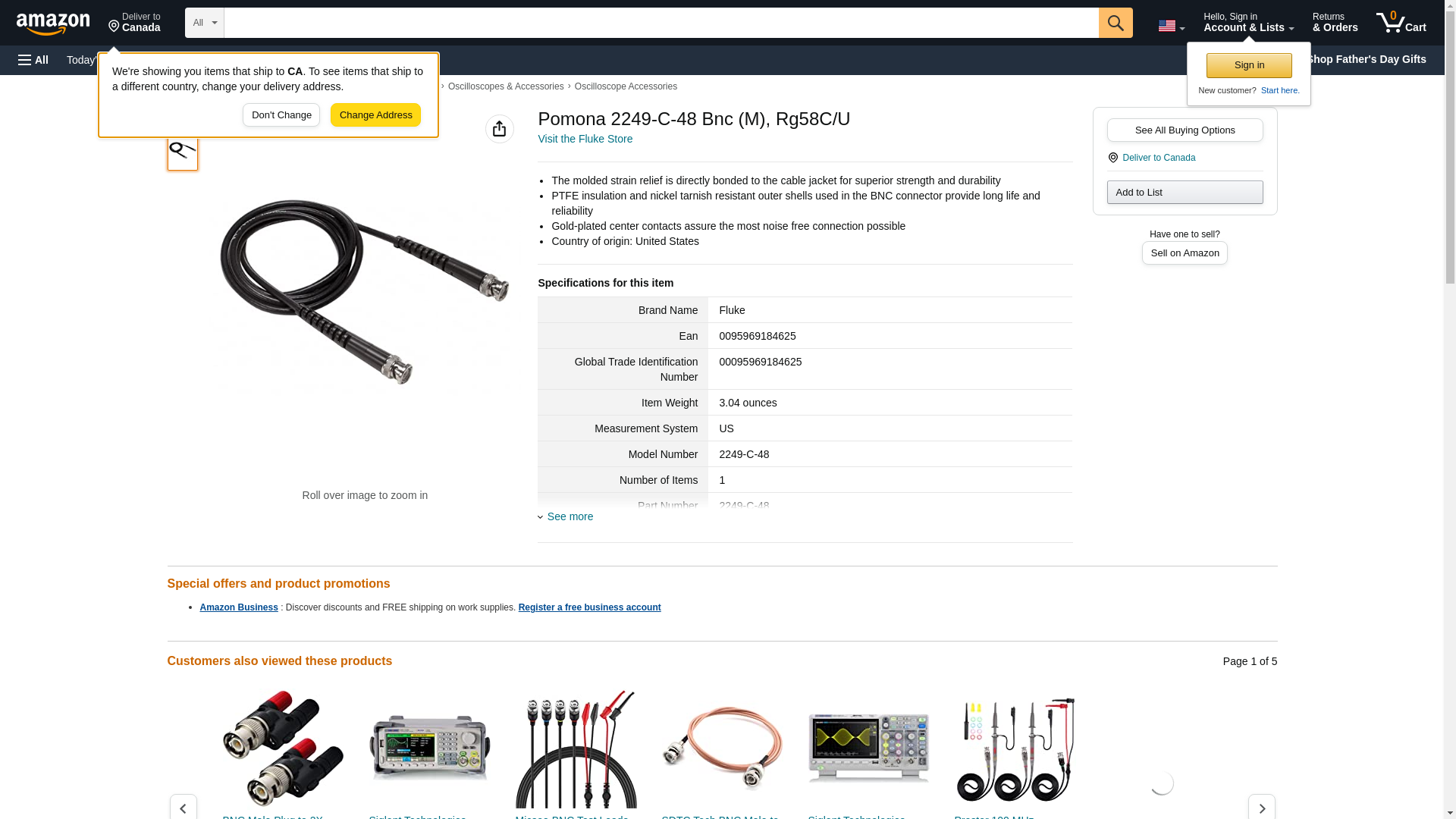Screen dimensions: 1456x819
Task: Click the share icon on product image
Action: (x=499, y=129)
